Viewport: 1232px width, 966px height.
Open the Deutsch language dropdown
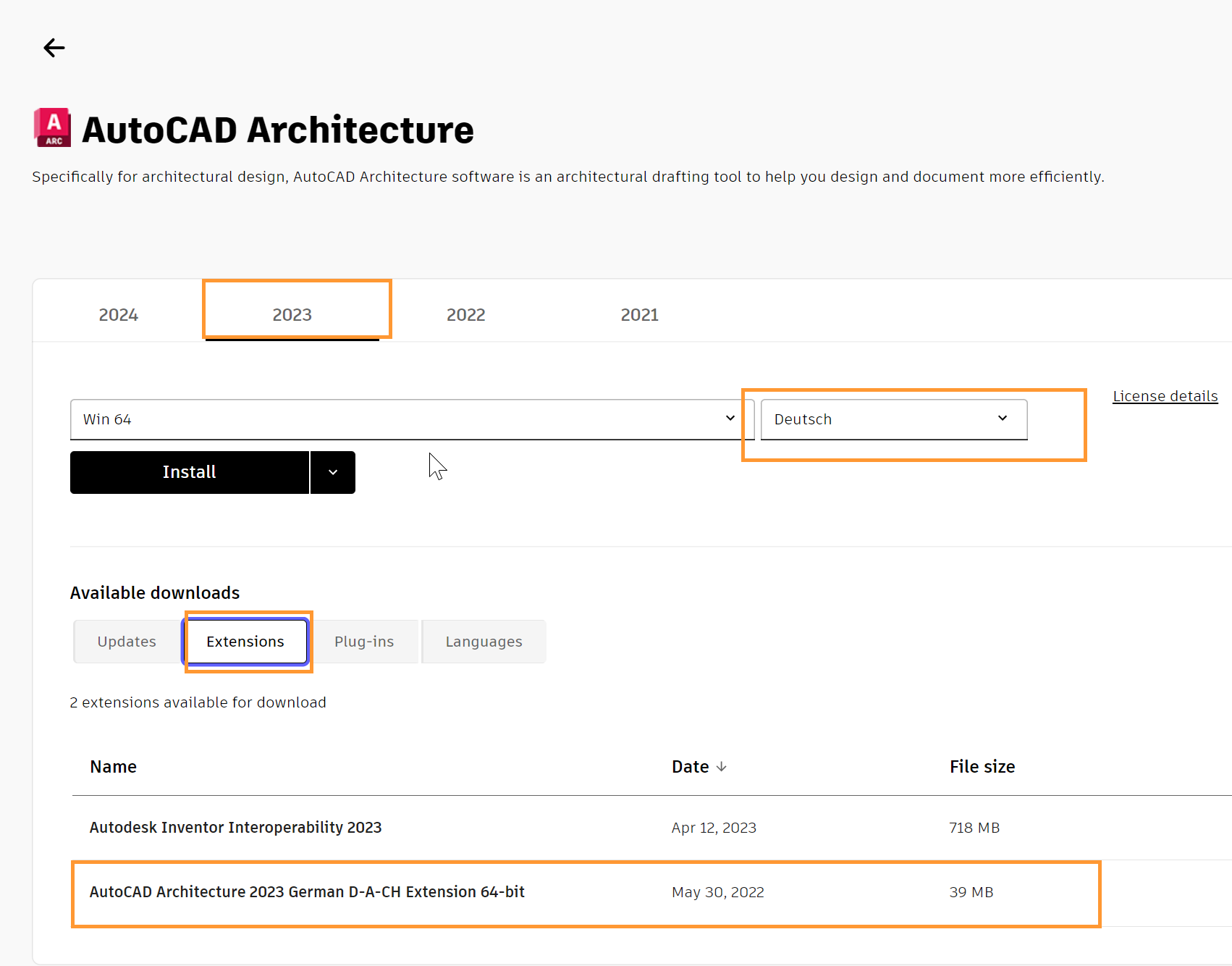[x=893, y=419]
